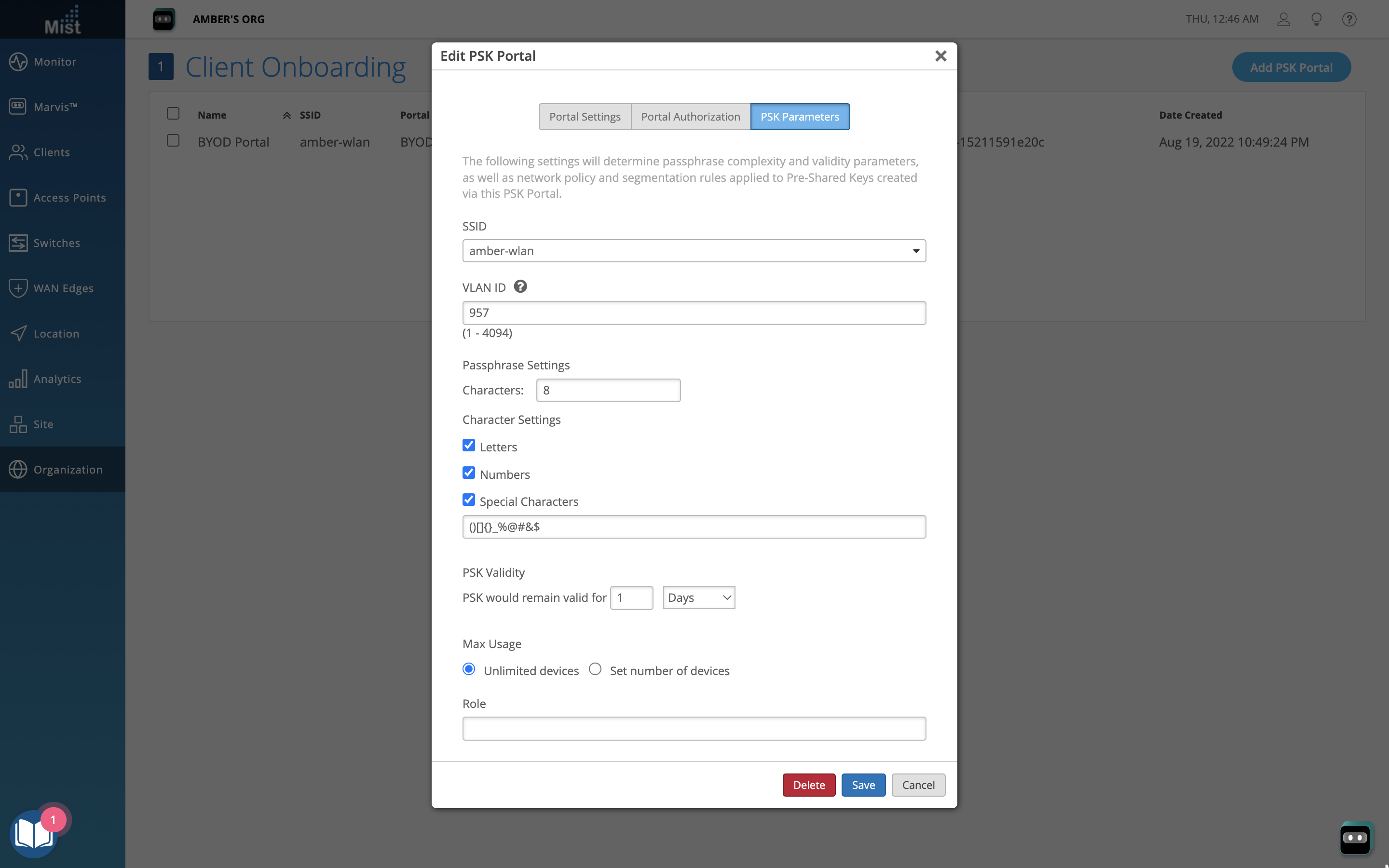The width and height of the screenshot is (1389, 868).
Task: Click the Save button
Action: tap(863, 785)
